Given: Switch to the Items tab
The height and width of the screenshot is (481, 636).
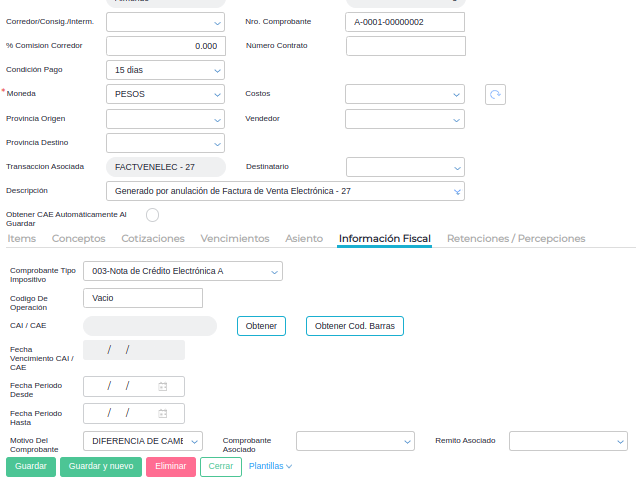Looking at the screenshot, I should point(21,238).
